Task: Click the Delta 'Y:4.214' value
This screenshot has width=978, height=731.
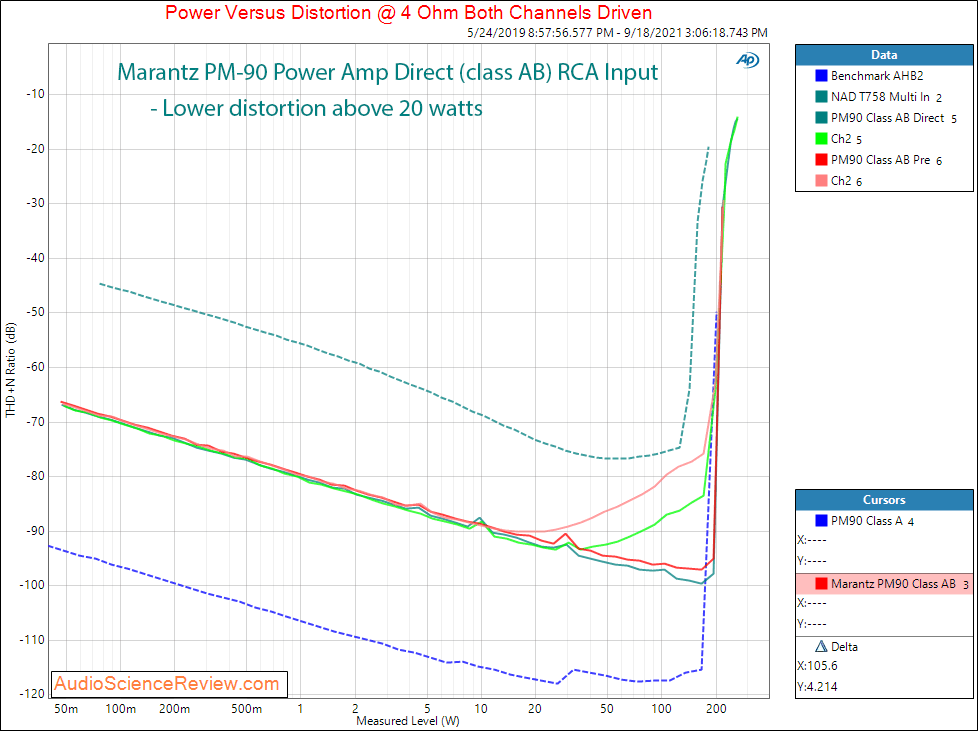Action: click(817, 687)
